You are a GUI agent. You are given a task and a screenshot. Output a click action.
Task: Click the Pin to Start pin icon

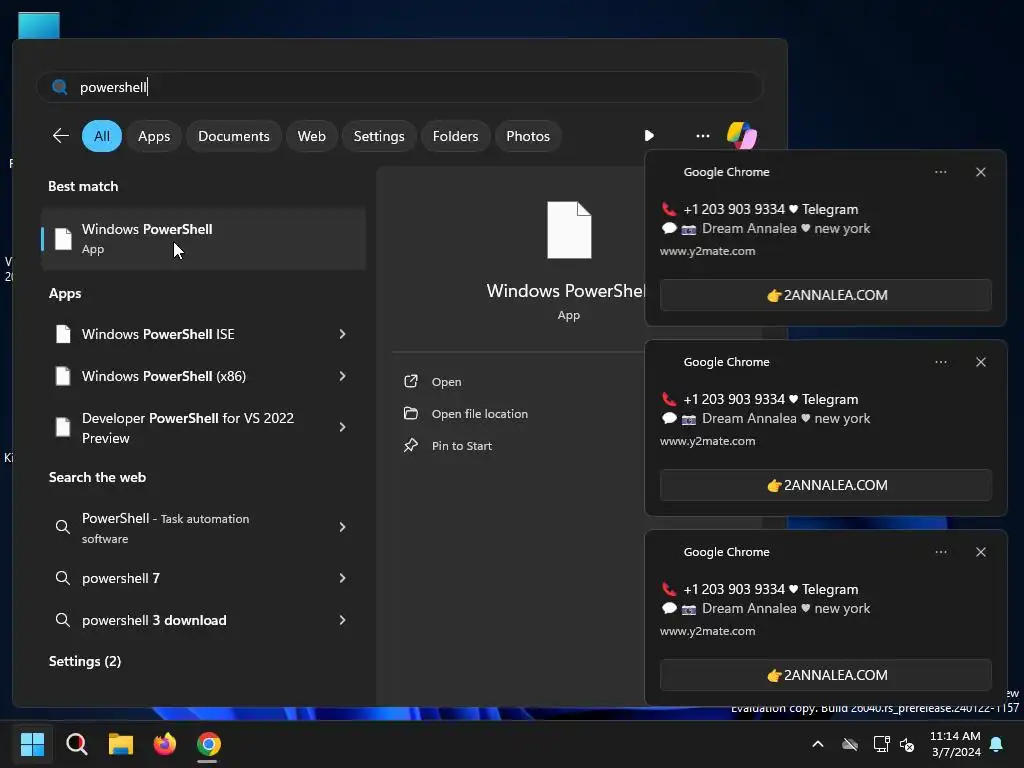(x=411, y=445)
